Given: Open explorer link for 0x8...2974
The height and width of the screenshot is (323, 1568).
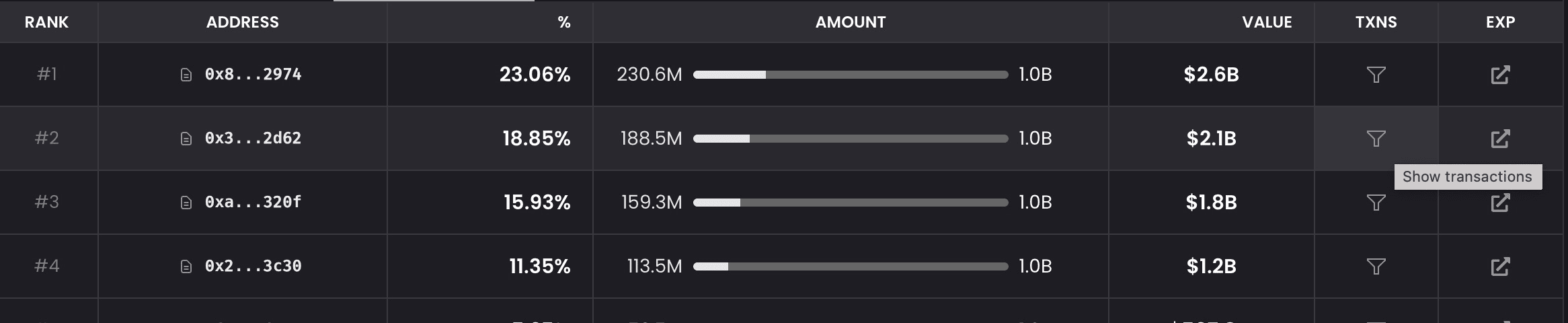Looking at the screenshot, I should [x=1500, y=75].
